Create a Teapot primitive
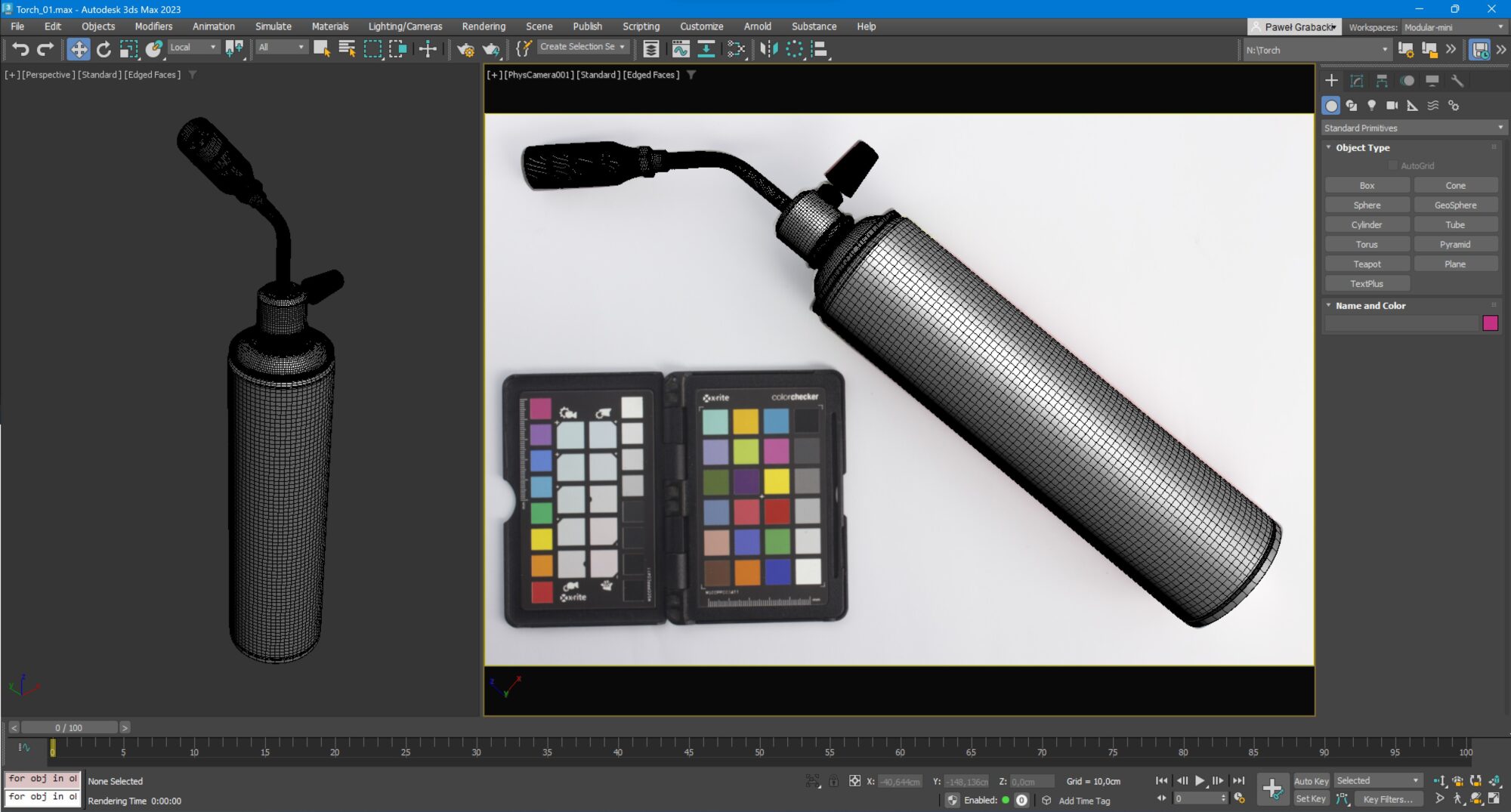 tap(1367, 264)
